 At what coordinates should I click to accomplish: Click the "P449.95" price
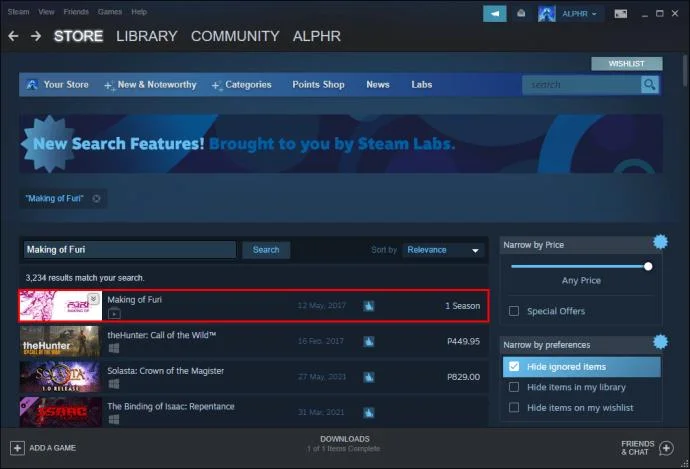[463, 341]
